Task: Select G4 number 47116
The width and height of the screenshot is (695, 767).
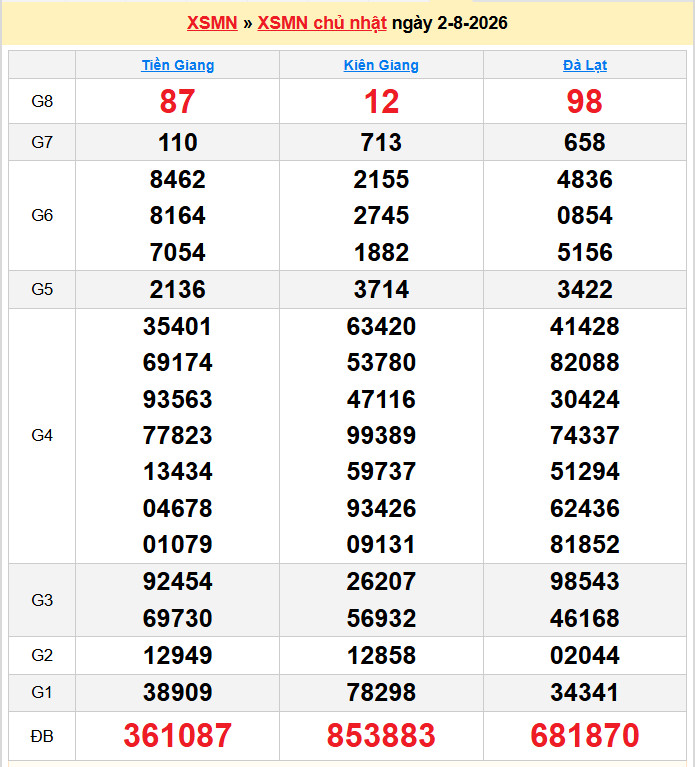Action: [x=381, y=399]
